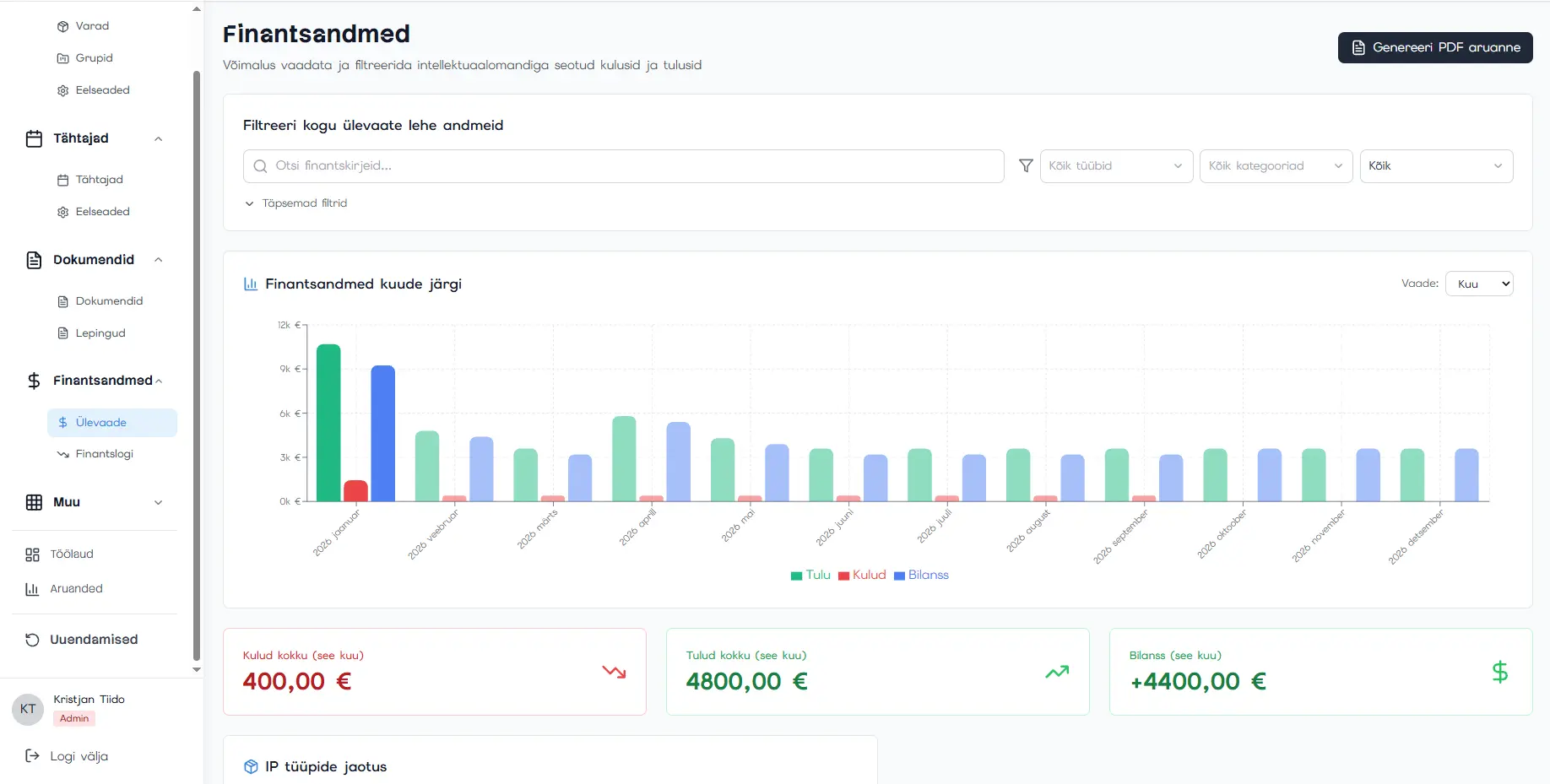Image resolution: width=1550 pixels, height=784 pixels.
Task: Open the Vaade Kuu selector
Action: point(1478,284)
